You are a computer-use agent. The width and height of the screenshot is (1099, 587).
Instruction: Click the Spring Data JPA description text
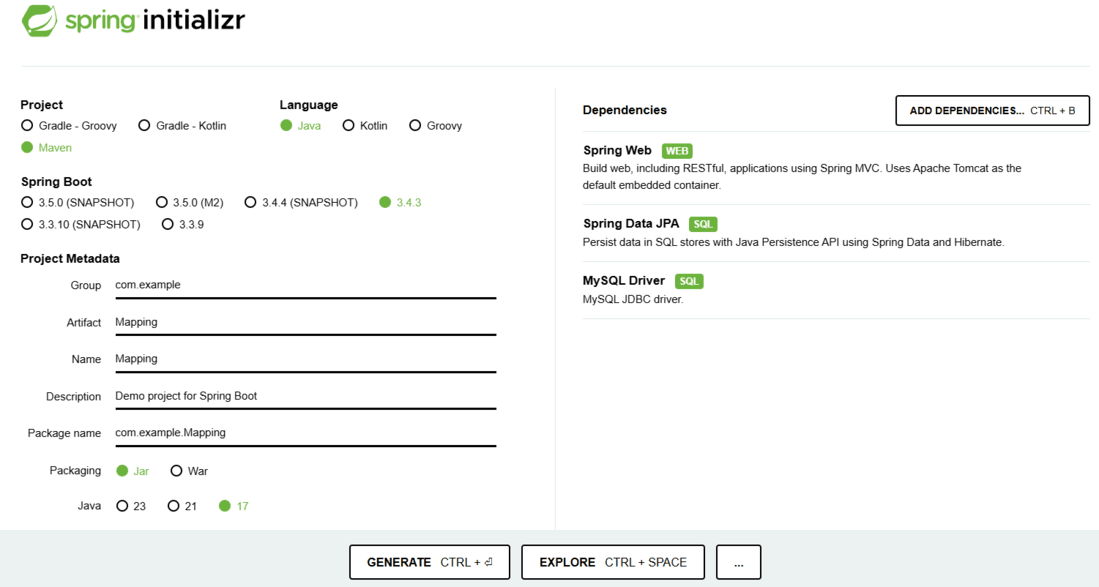pyautogui.click(x=793, y=242)
